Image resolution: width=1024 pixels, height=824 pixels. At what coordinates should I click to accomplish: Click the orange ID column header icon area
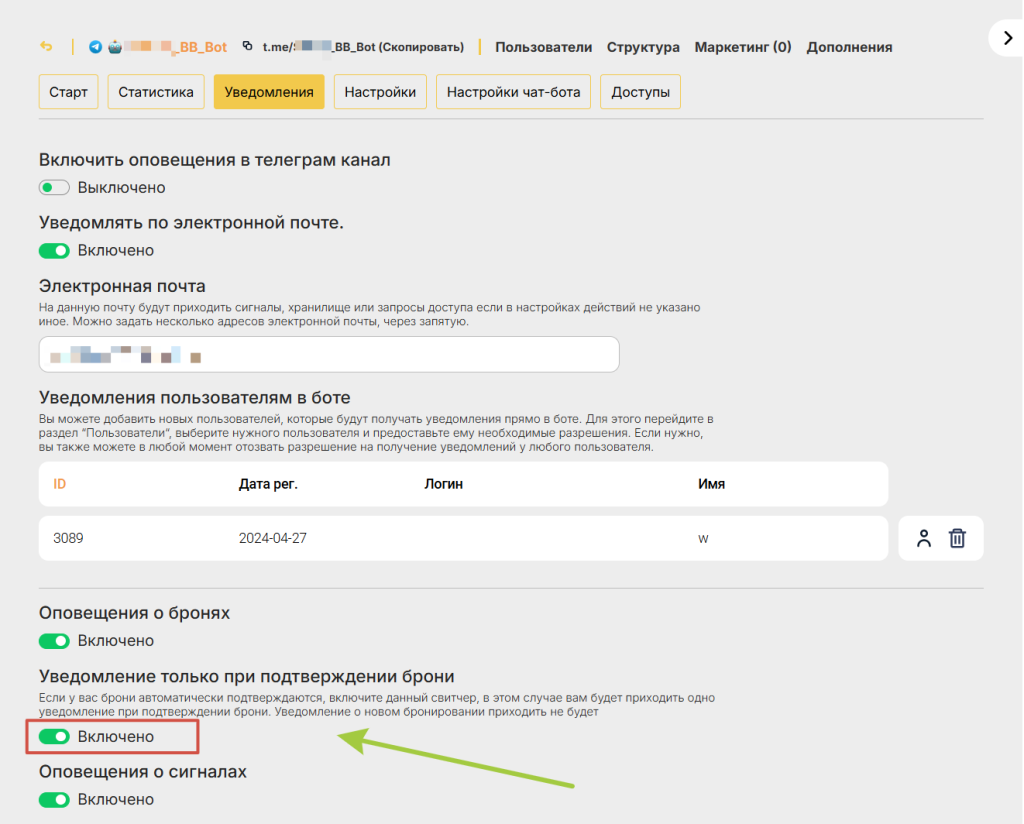(58, 483)
